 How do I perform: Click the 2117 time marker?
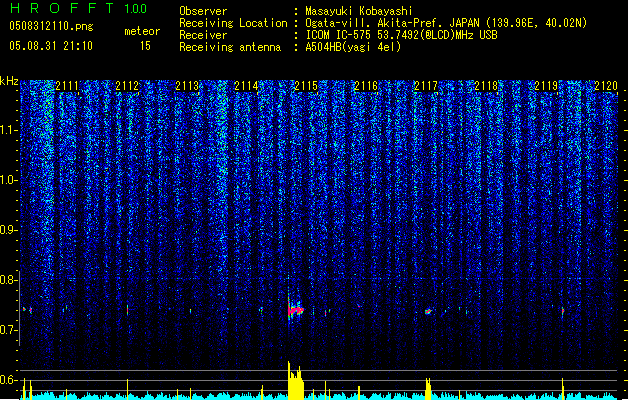426,86
